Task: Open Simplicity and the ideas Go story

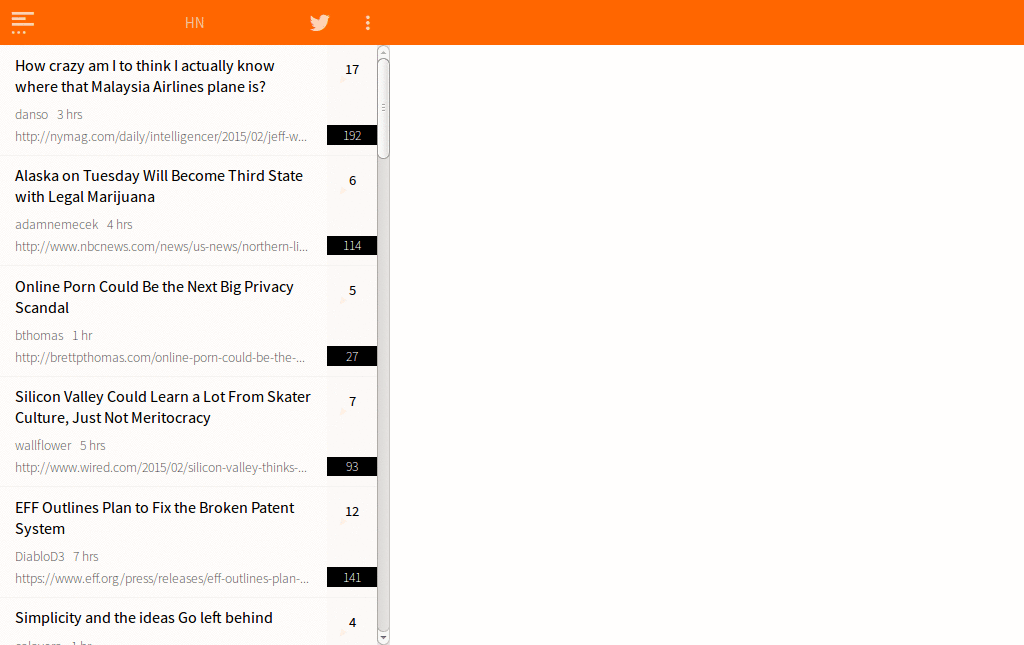Action: point(144,618)
